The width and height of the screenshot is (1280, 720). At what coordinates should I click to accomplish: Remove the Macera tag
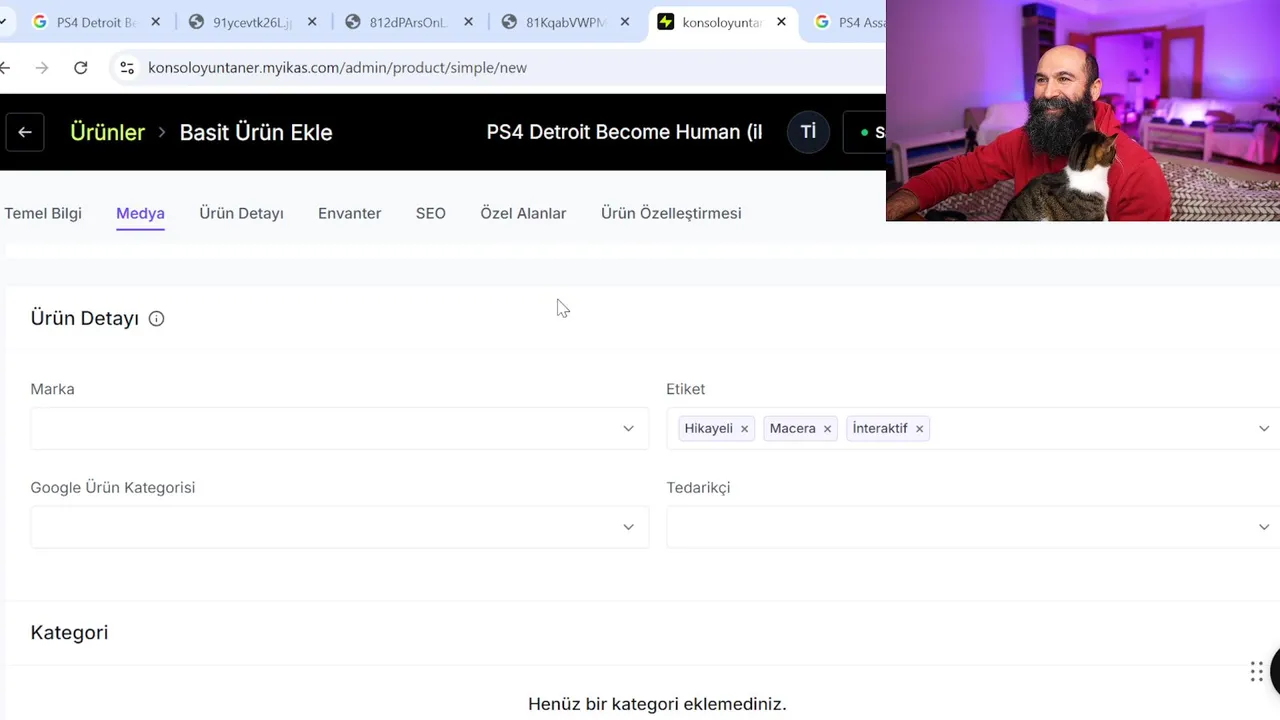[827, 428]
